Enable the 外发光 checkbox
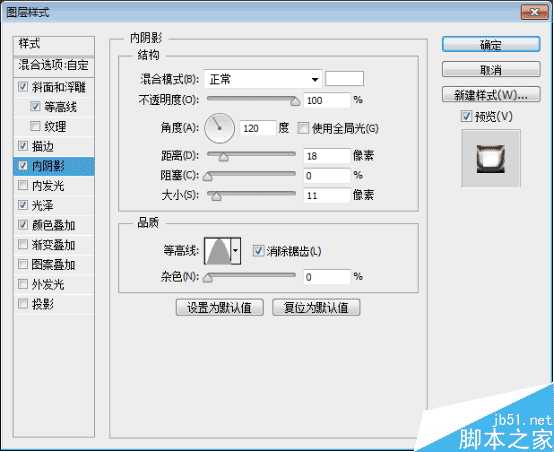The width and height of the screenshot is (554, 452). pyautogui.click(x=23, y=284)
